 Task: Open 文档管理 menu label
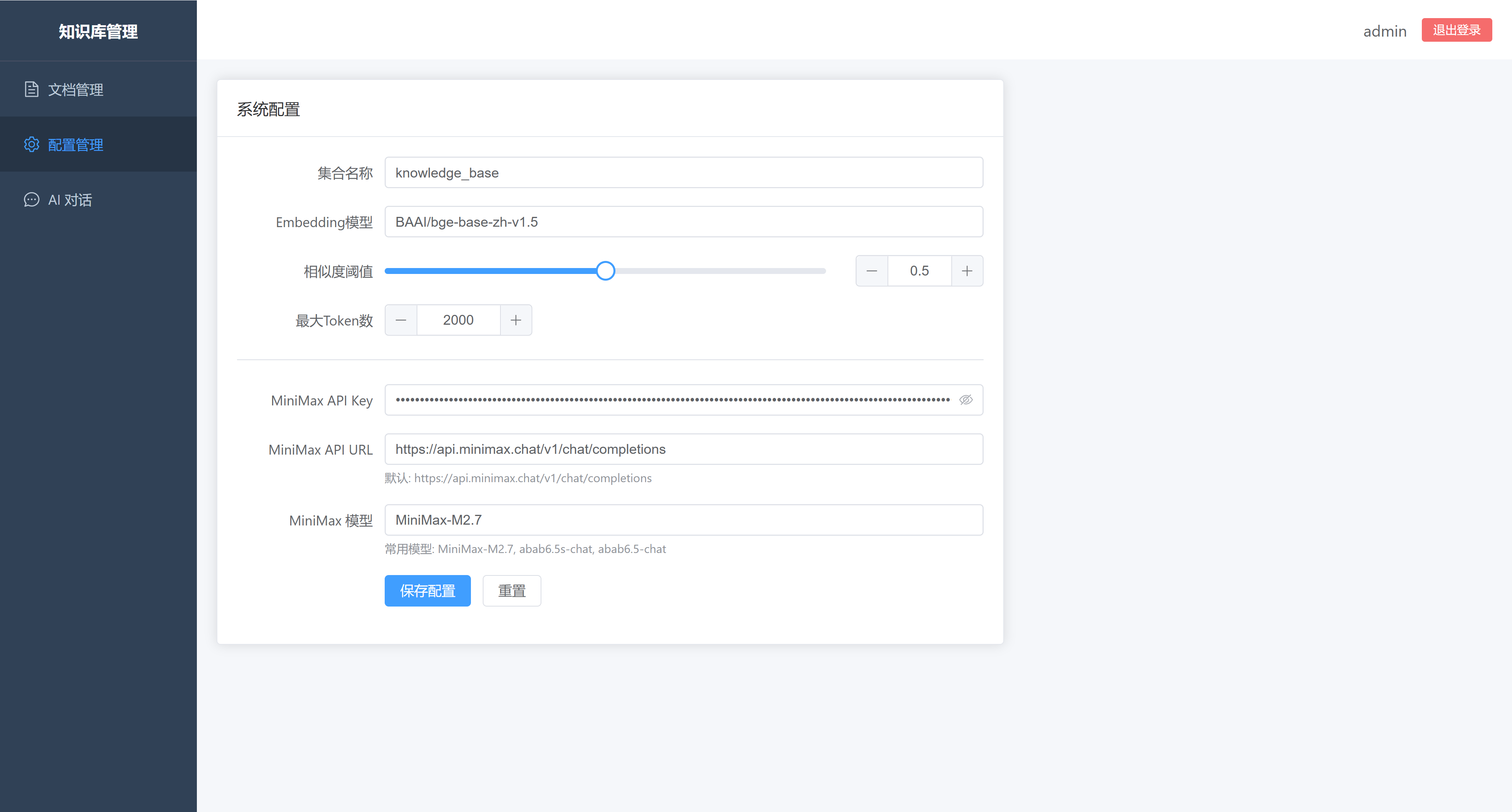[76, 90]
